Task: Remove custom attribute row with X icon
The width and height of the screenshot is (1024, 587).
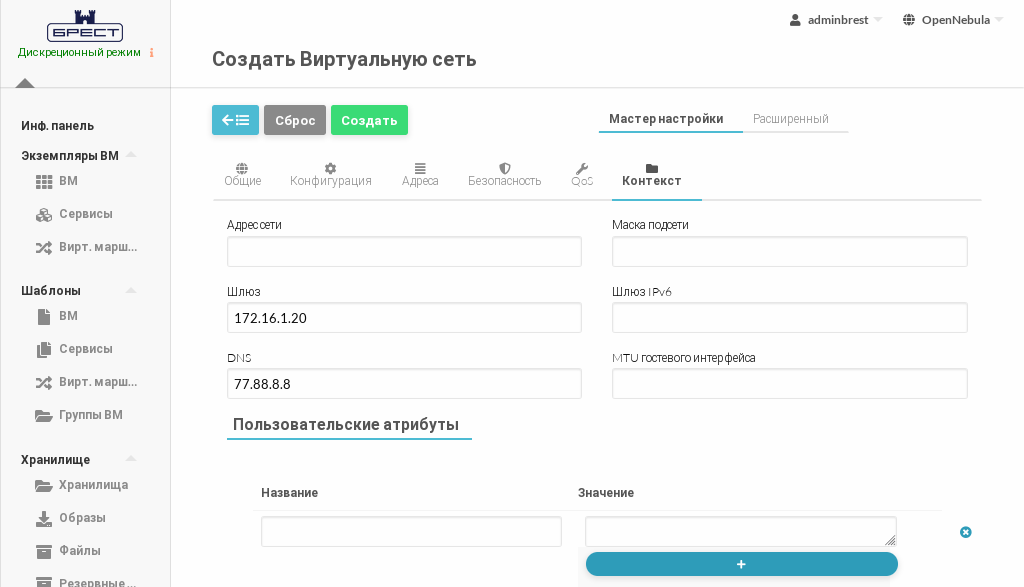Action: coord(965,532)
